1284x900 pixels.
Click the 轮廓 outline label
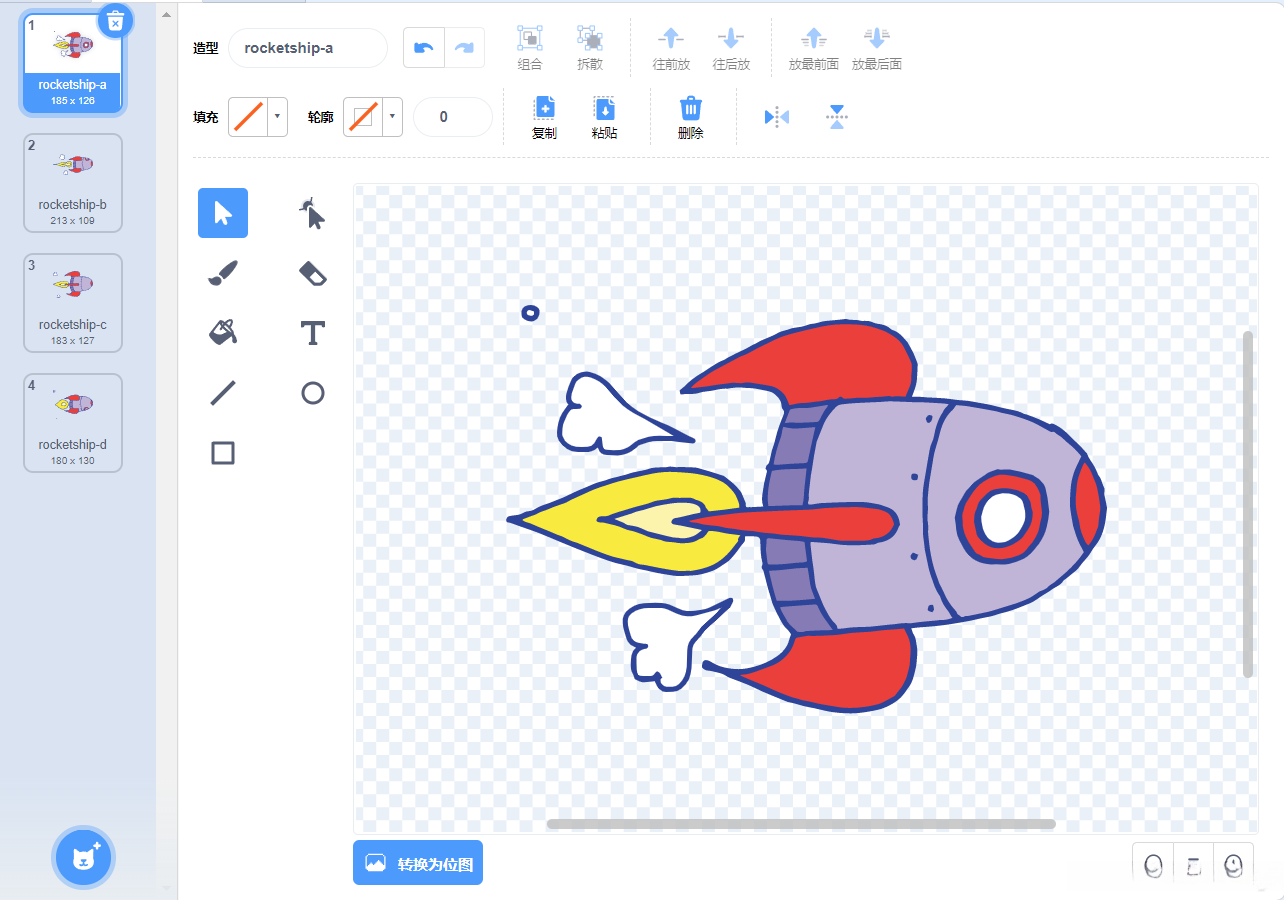[320, 117]
